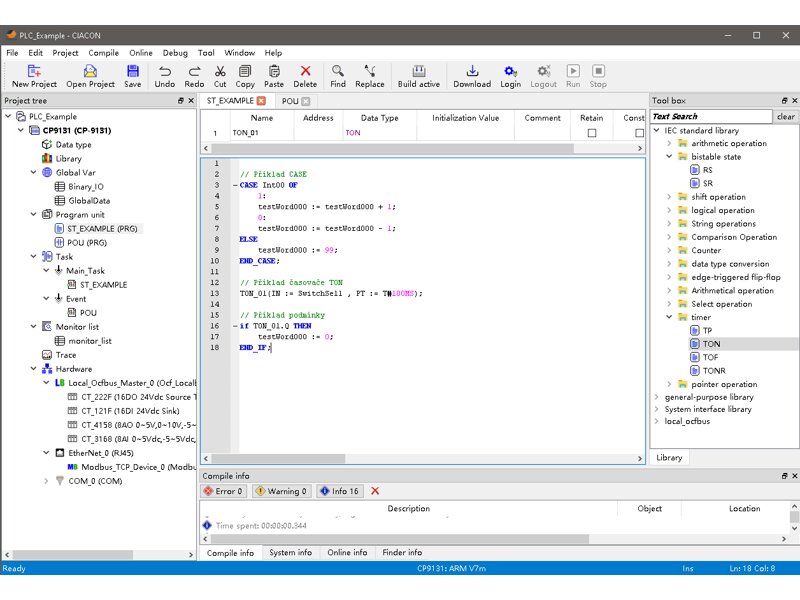Image resolution: width=800 pixels, height=600 pixels.
Task: Toggle the Error 0 filter button
Action: (223, 491)
